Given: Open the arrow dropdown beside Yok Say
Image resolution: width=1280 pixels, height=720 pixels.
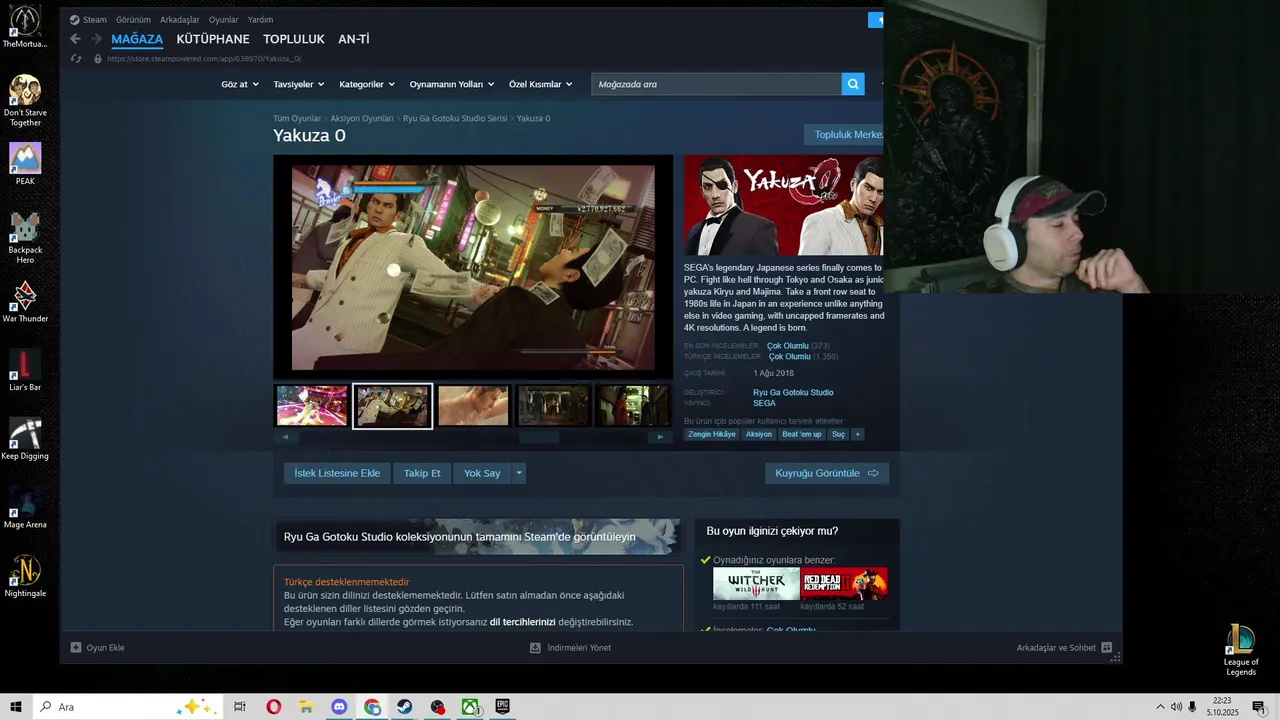Looking at the screenshot, I should [x=519, y=473].
